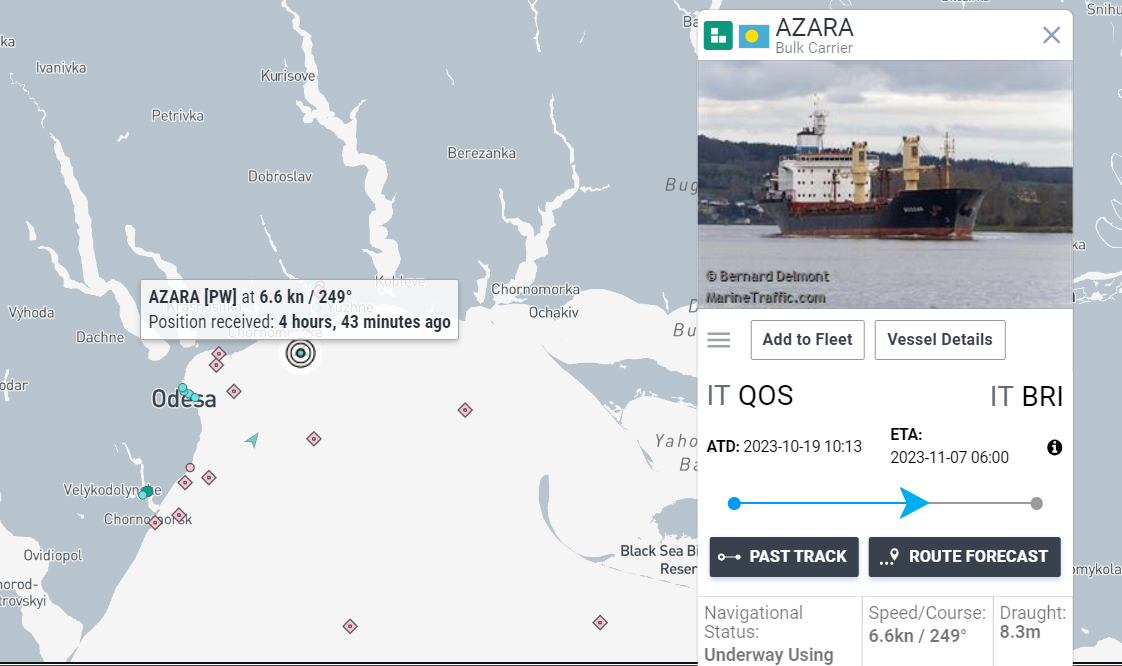The height and width of the screenshot is (666, 1122).
Task: Click the green arrow vessel marker near Odesa
Action: tap(252, 439)
